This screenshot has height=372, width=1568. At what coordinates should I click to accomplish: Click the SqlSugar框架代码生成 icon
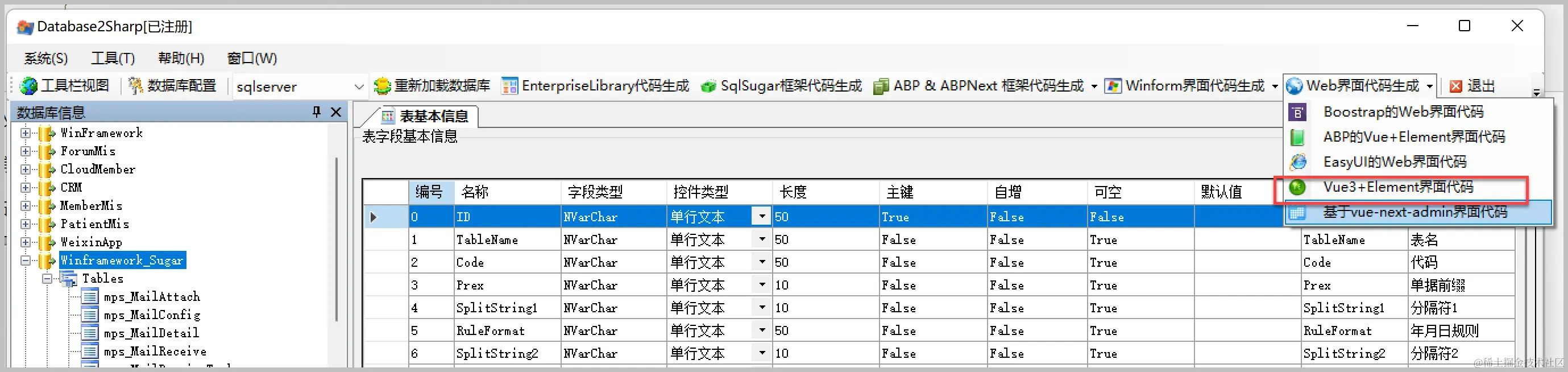(708, 86)
